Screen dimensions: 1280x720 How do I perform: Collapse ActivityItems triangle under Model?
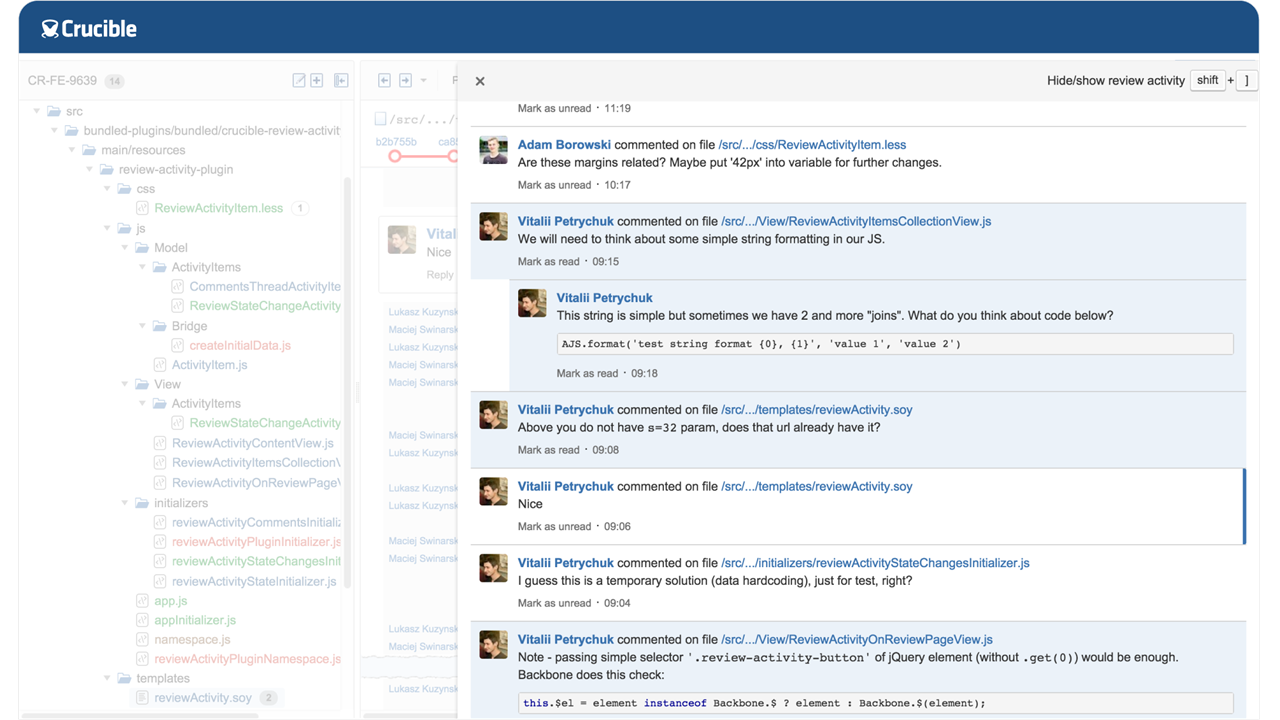pyautogui.click(x=143, y=267)
